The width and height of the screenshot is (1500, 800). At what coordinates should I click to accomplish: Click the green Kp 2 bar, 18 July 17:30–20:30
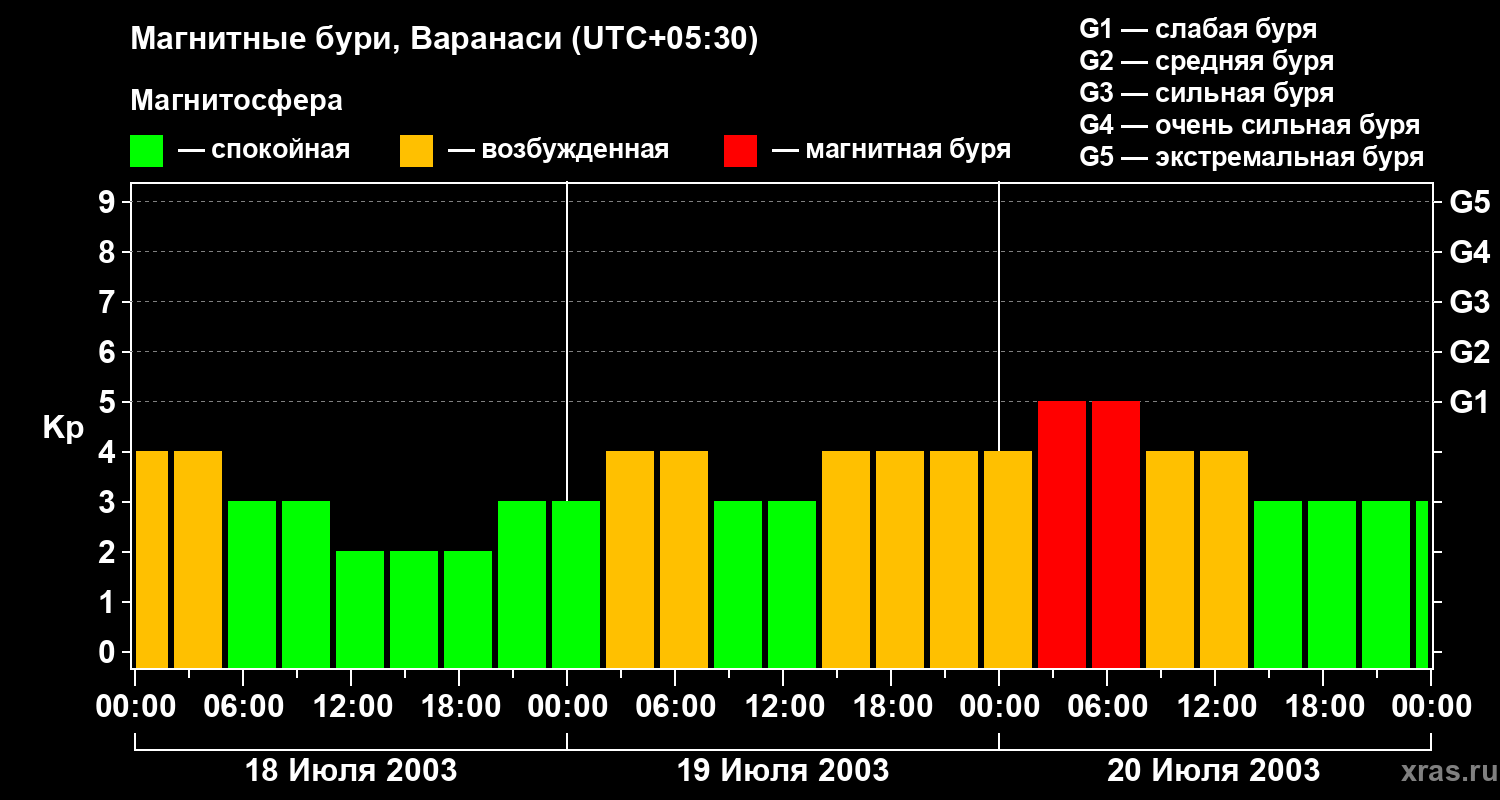click(x=468, y=609)
